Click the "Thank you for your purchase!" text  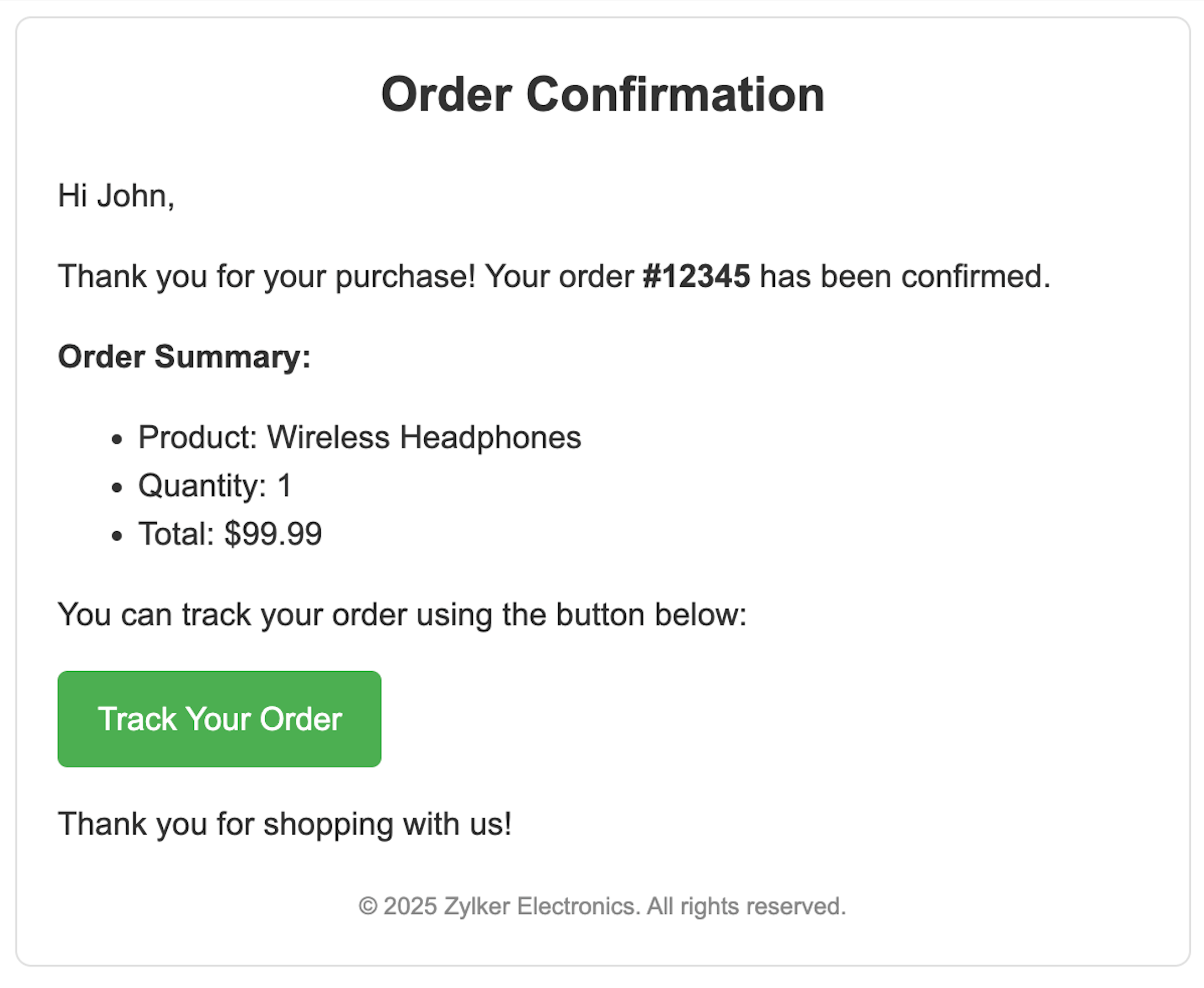click(x=266, y=276)
